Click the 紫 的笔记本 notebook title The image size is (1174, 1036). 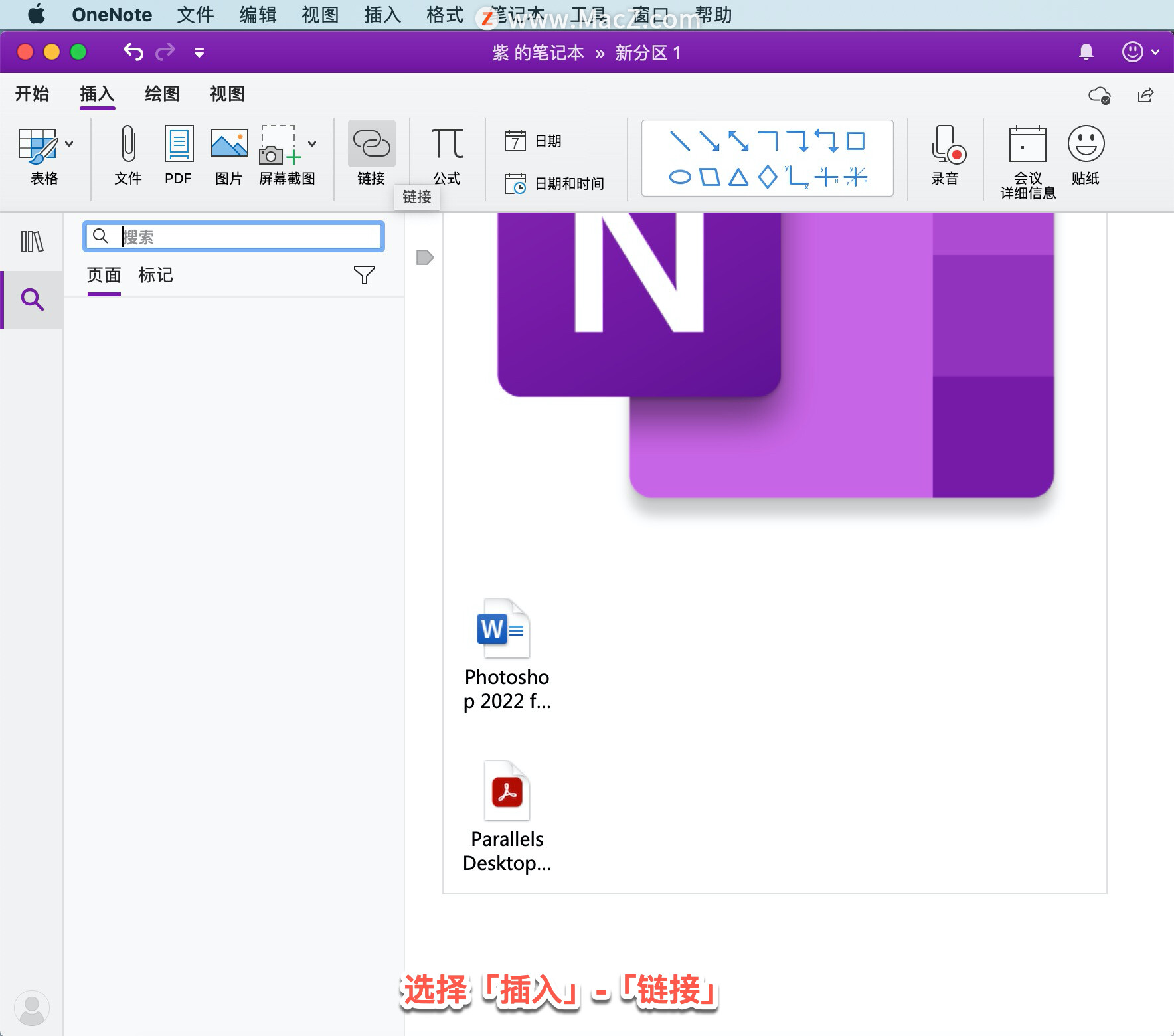coord(538,52)
